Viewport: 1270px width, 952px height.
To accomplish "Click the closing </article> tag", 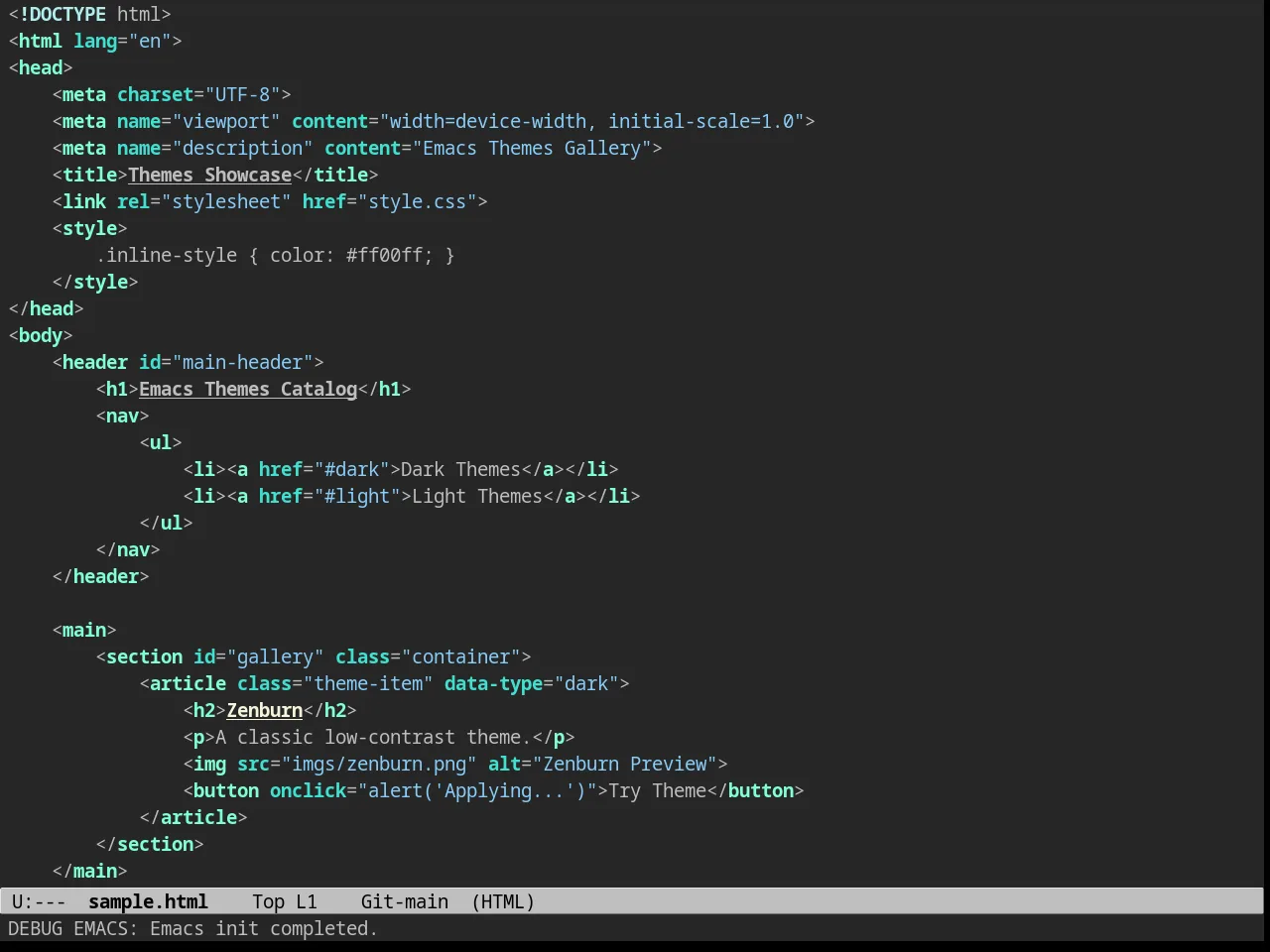I will click(x=193, y=817).
